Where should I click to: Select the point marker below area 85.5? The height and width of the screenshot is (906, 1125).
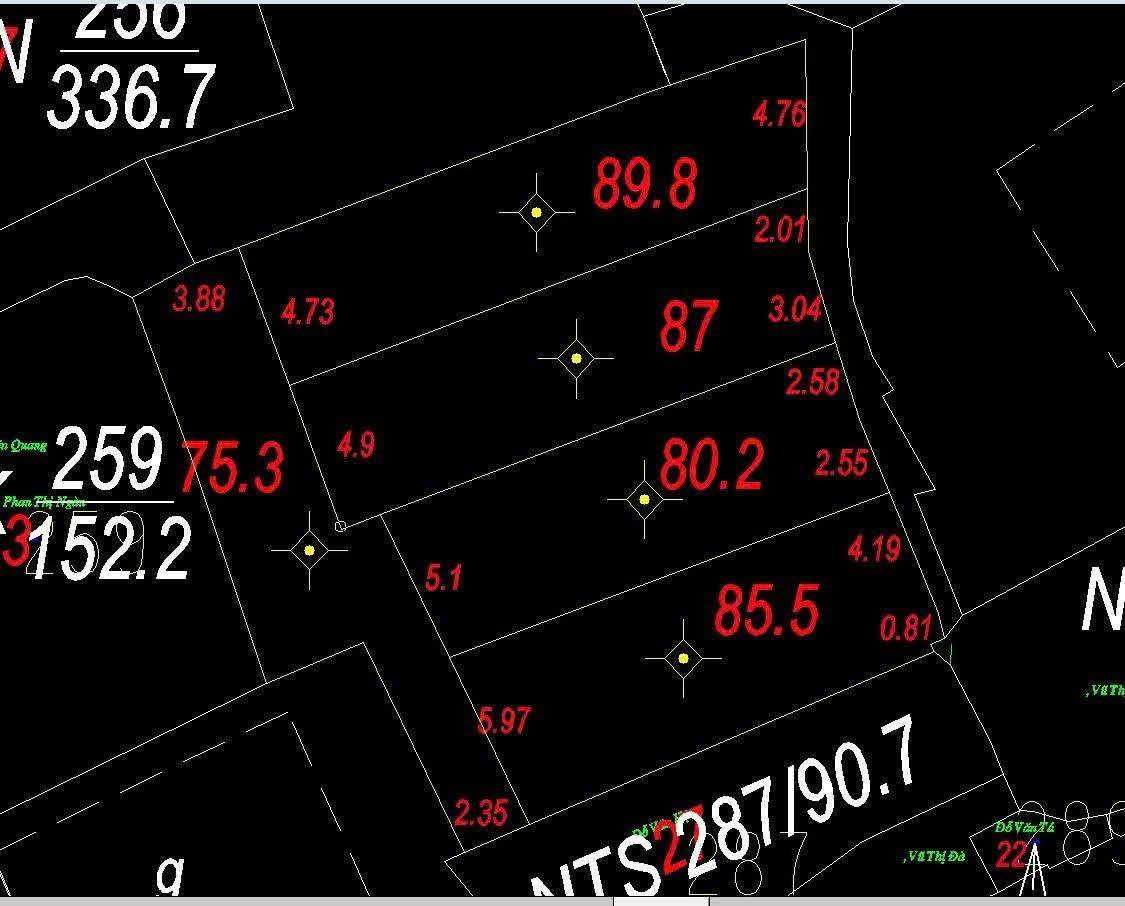pyautogui.click(x=683, y=658)
